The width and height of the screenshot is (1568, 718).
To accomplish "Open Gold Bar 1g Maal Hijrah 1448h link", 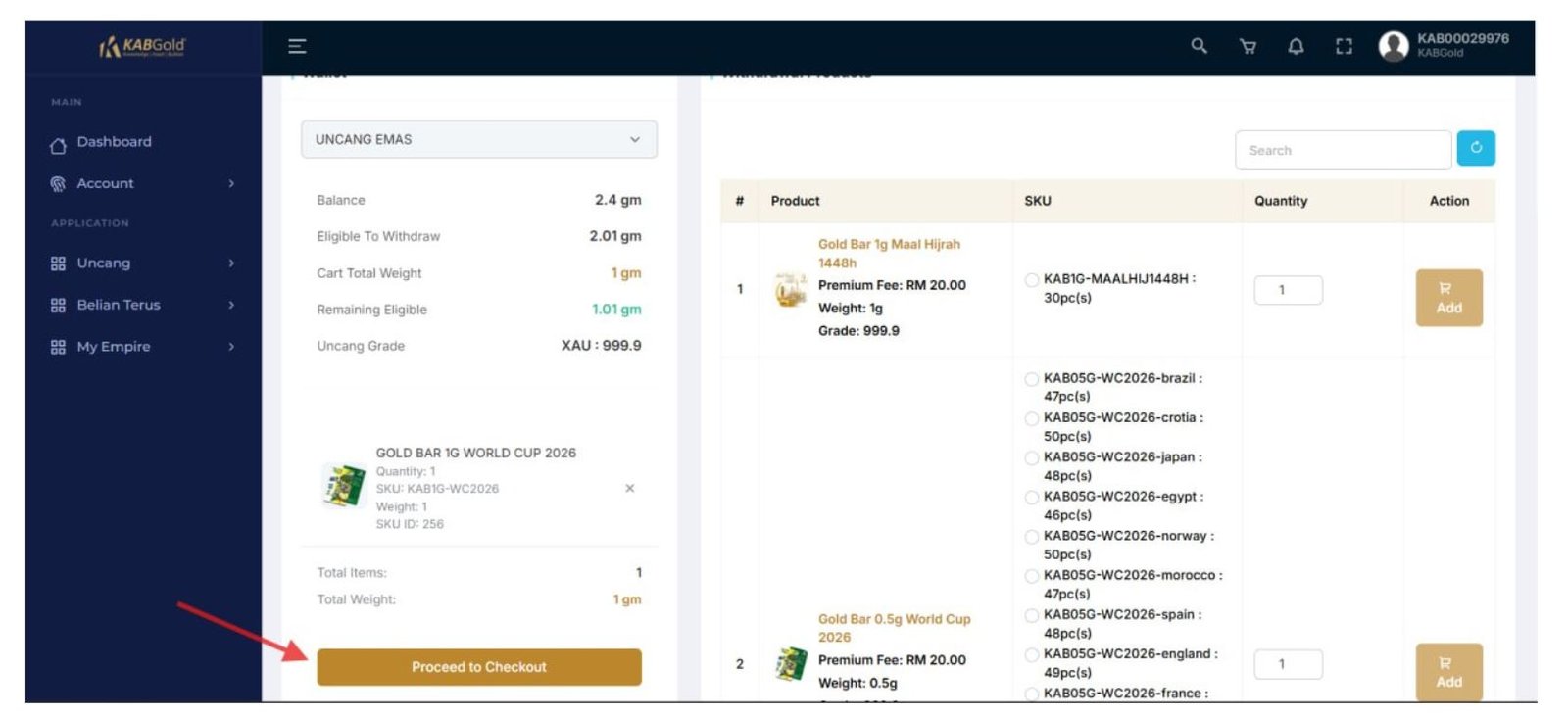I will tap(889, 254).
